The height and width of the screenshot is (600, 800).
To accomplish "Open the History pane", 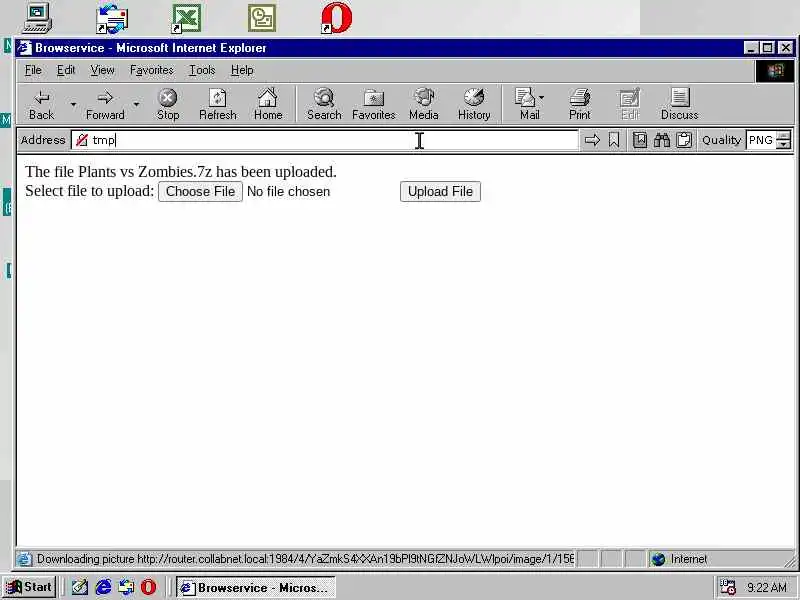I will point(474,105).
